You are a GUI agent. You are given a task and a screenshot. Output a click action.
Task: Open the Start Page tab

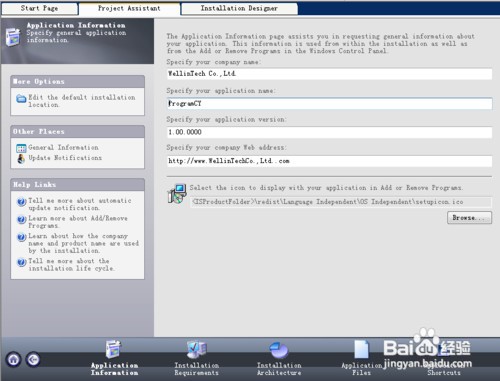click(x=39, y=8)
